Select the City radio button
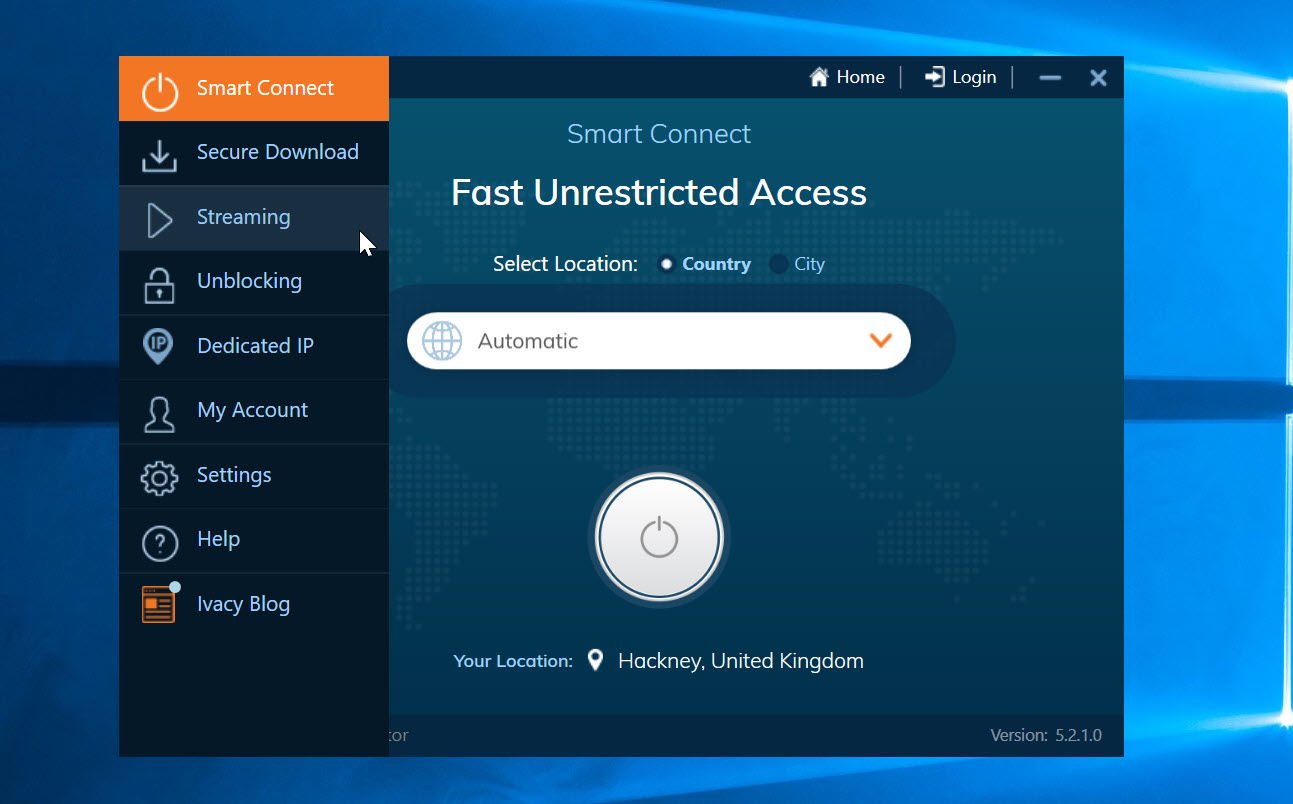This screenshot has height=804, width=1293. pyautogui.click(x=778, y=265)
